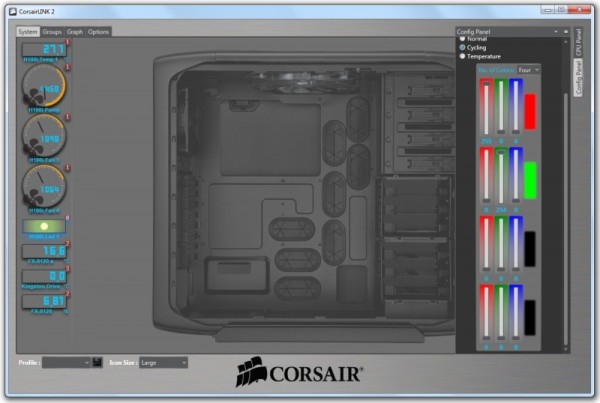Click group badge on H100i Temp readout

[x=68, y=42]
